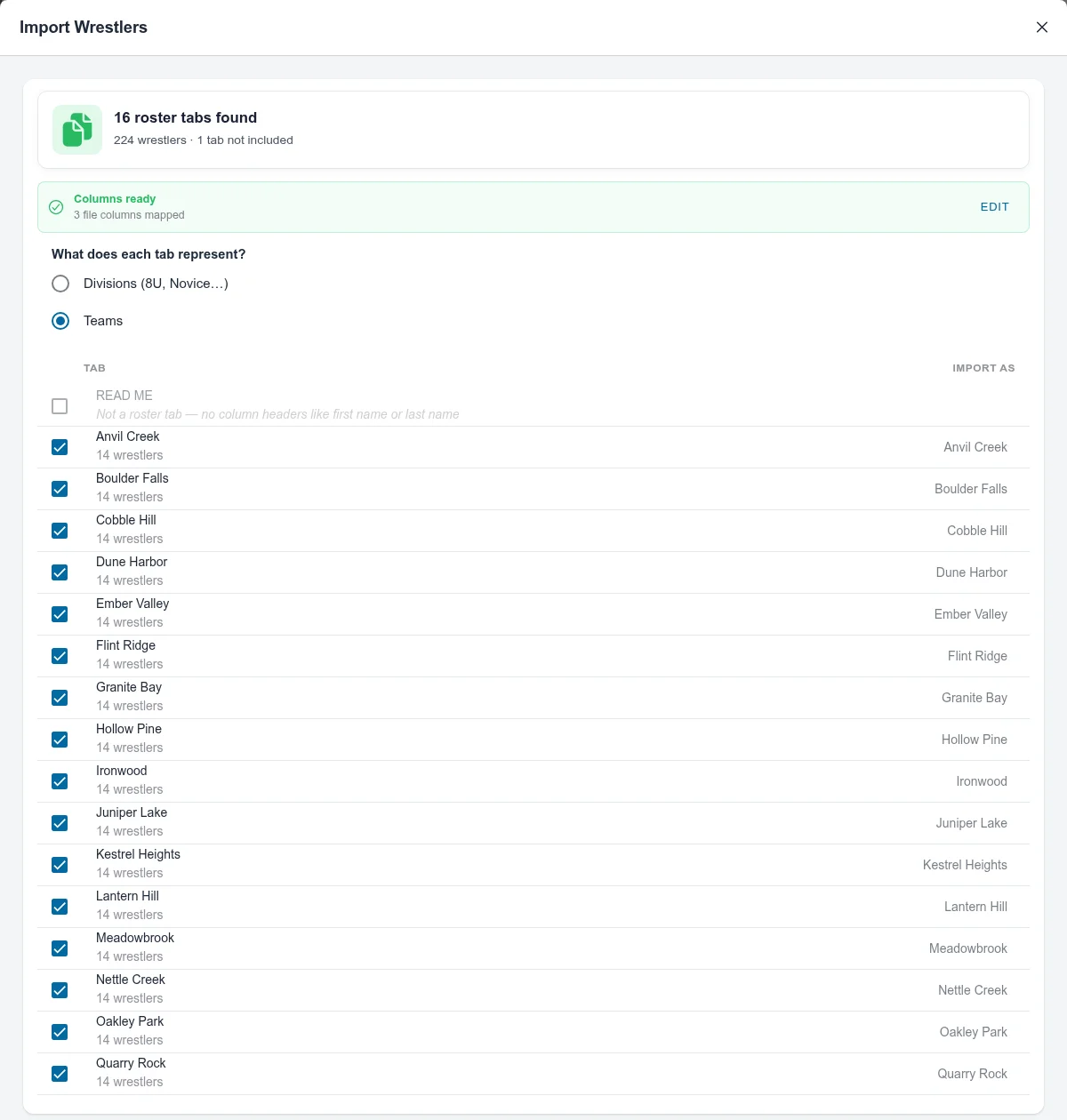Click the Meadowbrook tab name
Image resolution: width=1067 pixels, height=1120 pixels.
click(135, 938)
